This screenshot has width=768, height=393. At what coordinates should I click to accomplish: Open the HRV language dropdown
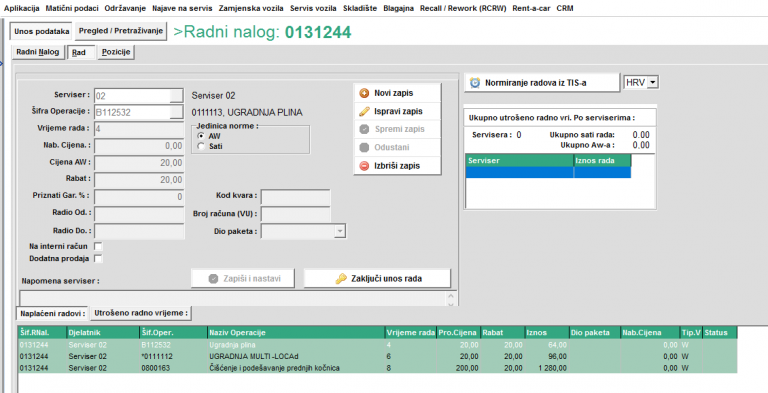pyautogui.click(x=653, y=82)
